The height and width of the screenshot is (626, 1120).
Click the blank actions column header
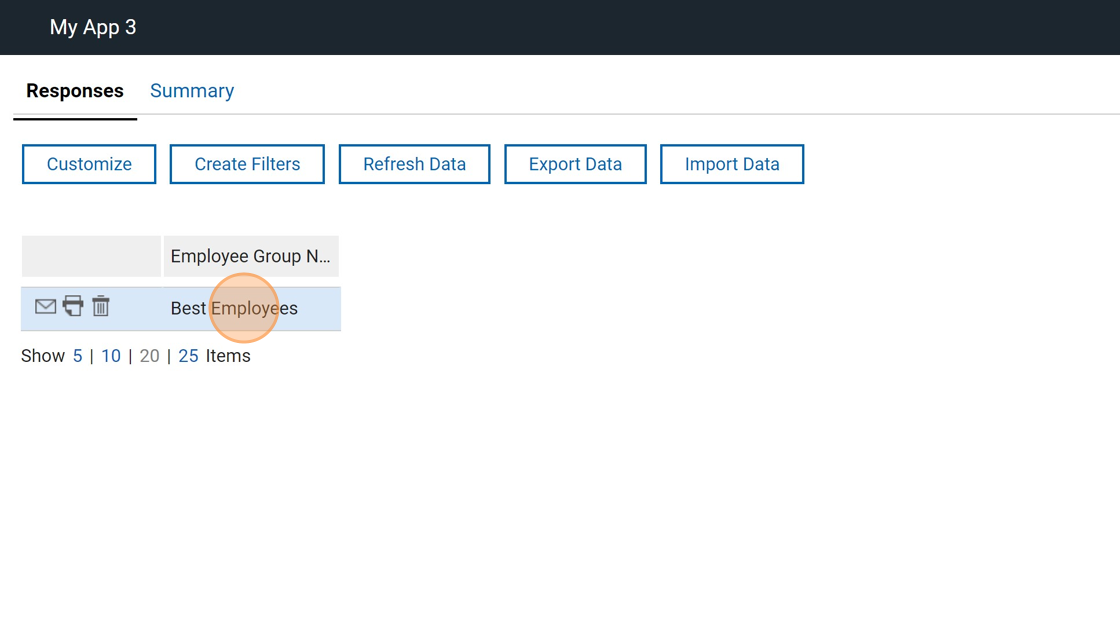point(91,256)
